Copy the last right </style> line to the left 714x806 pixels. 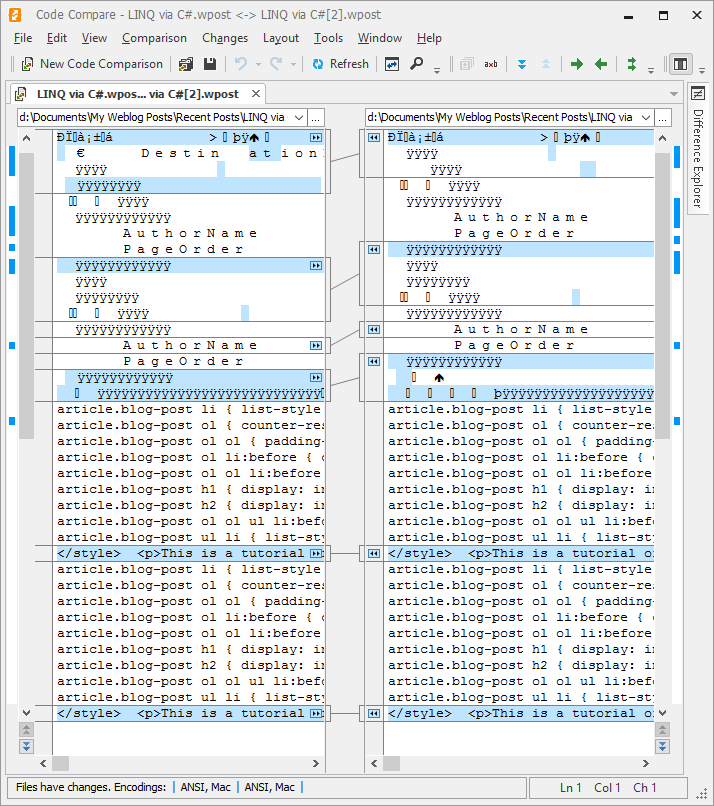(374, 713)
